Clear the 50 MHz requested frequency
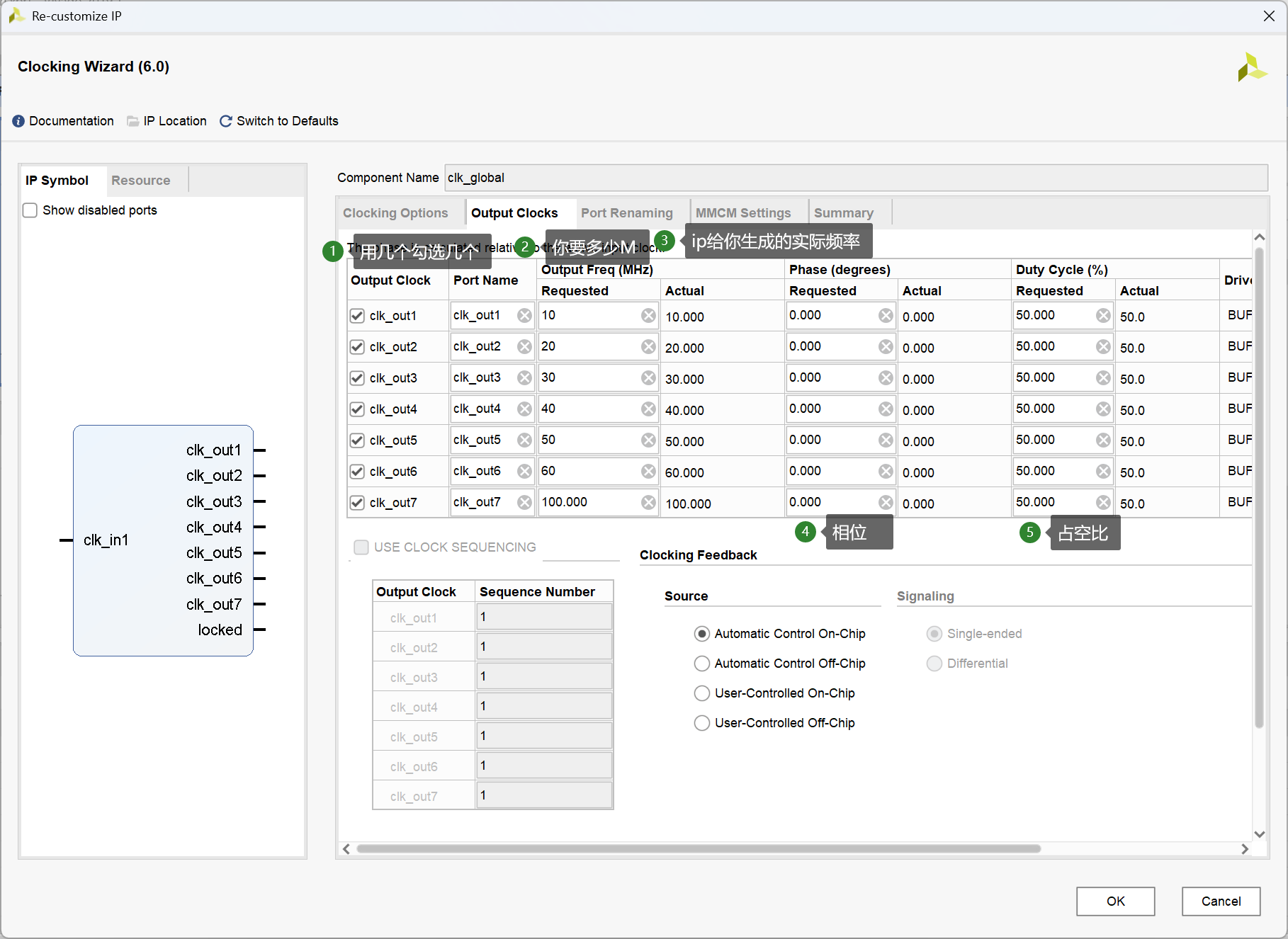The width and height of the screenshot is (1288, 939). [648, 440]
